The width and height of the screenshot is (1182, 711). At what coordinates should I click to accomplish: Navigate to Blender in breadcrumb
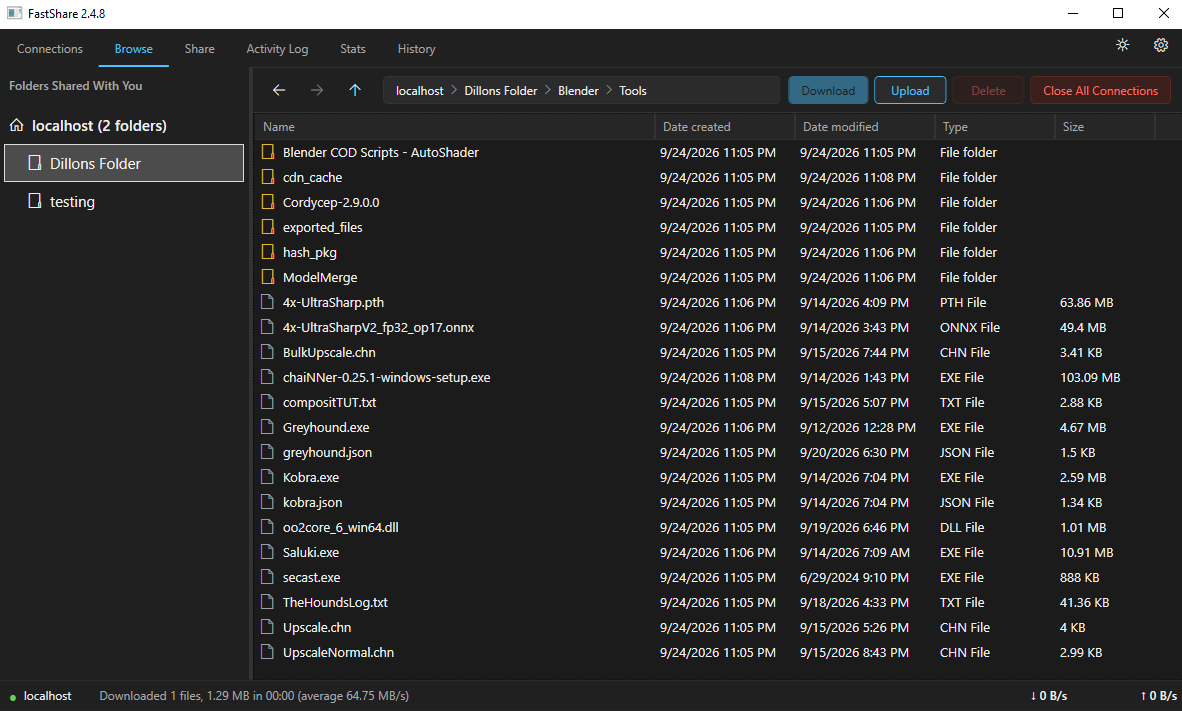click(578, 90)
